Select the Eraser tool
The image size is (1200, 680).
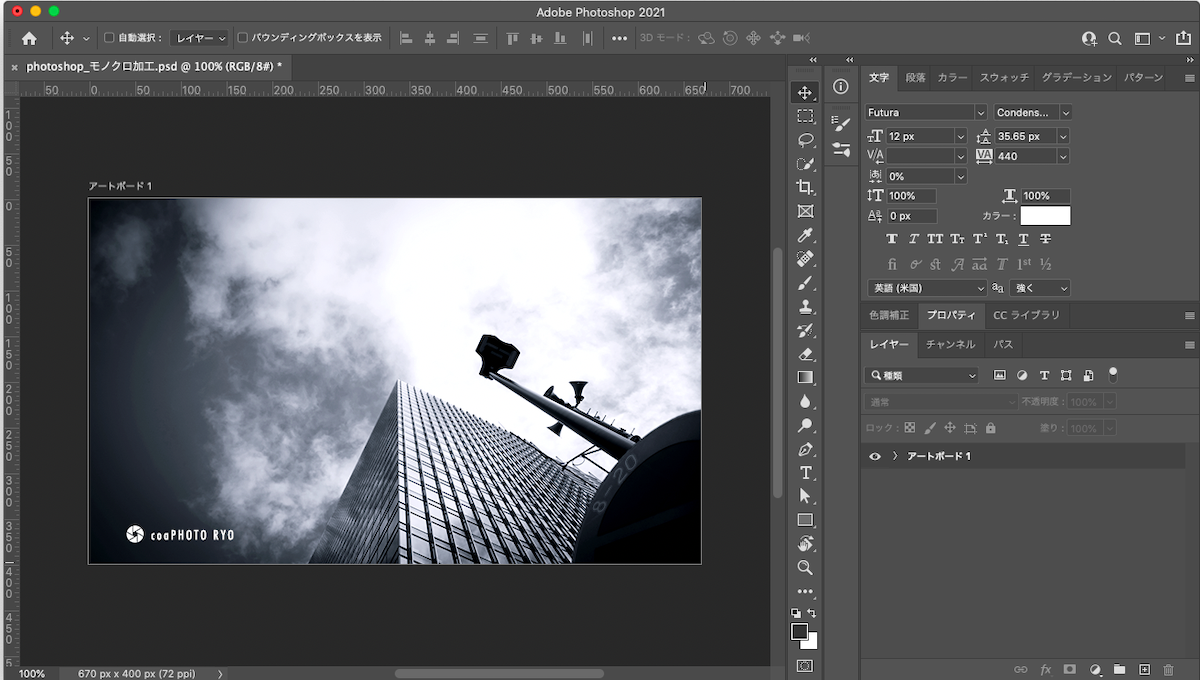point(805,354)
